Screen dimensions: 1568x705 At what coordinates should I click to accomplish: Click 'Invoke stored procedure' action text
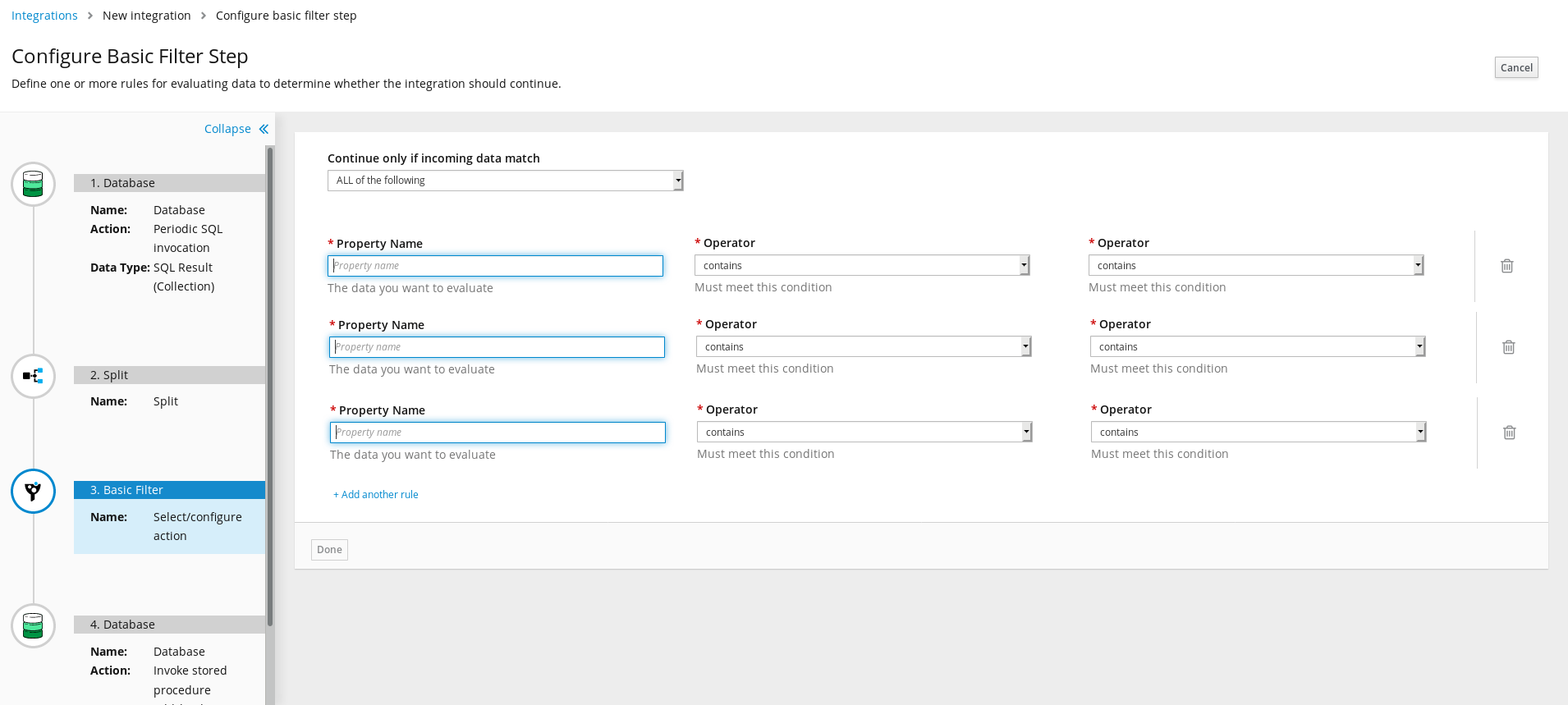(190, 680)
